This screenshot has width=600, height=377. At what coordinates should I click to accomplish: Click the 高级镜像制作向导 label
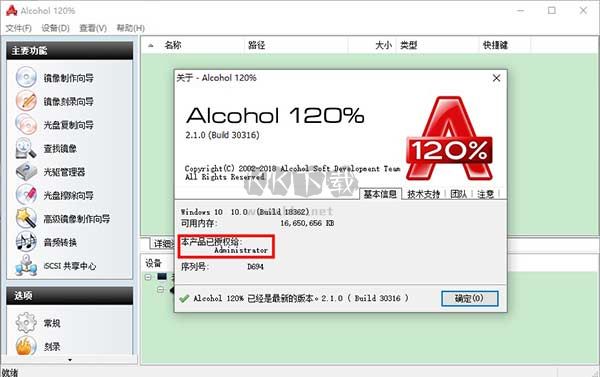77,219
